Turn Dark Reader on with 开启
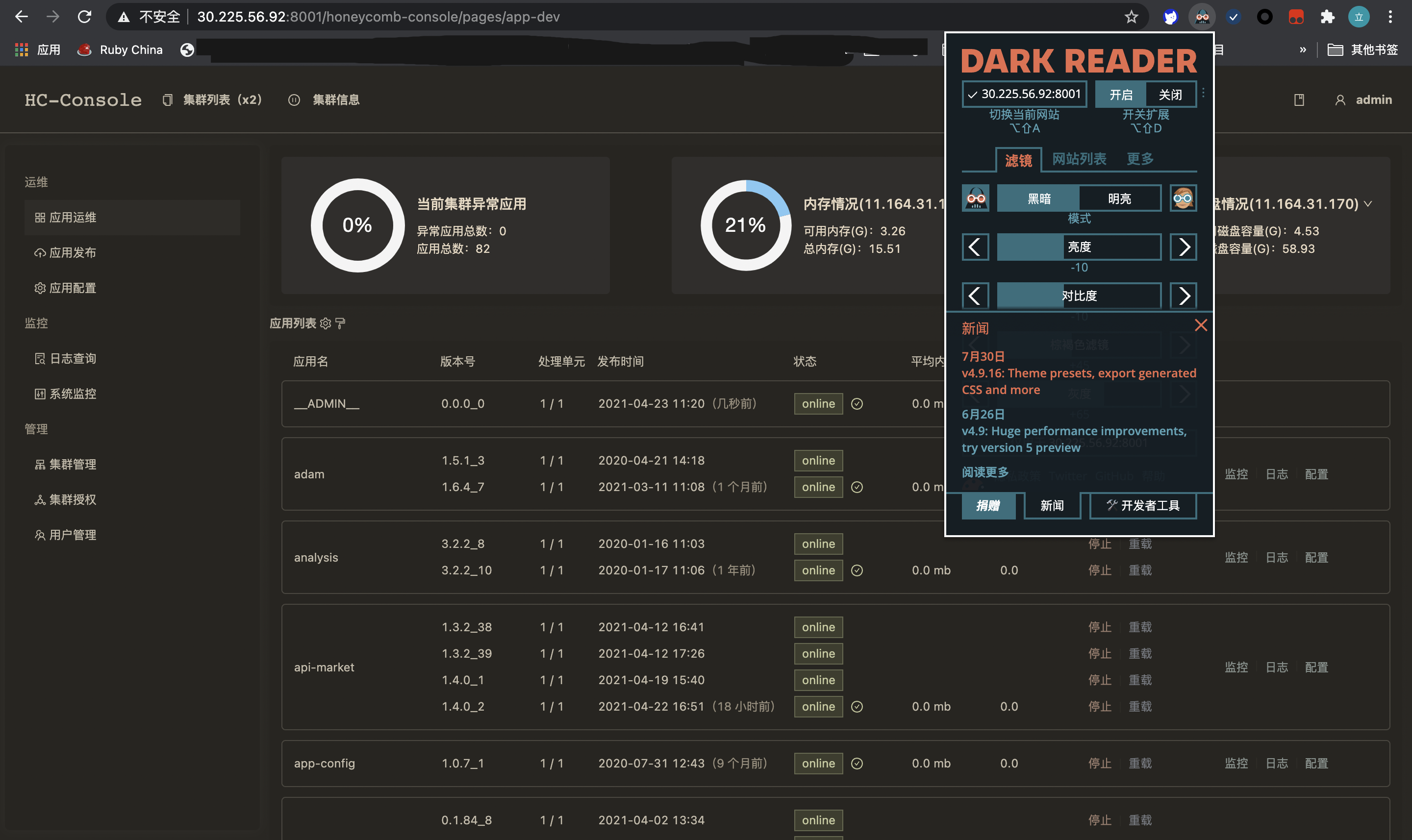This screenshot has width=1412, height=840. (x=1120, y=94)
